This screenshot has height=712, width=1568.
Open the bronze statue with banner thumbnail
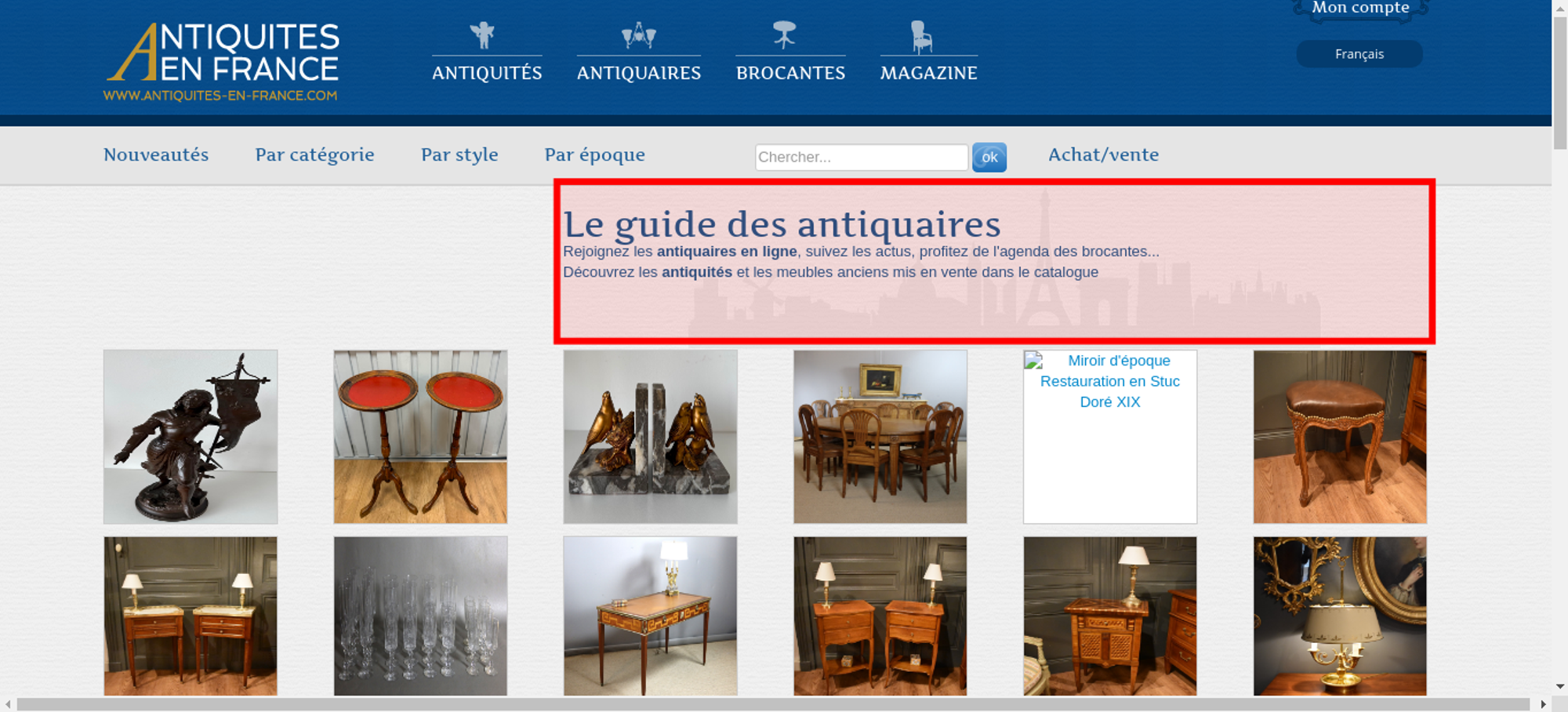coord(191,437)
